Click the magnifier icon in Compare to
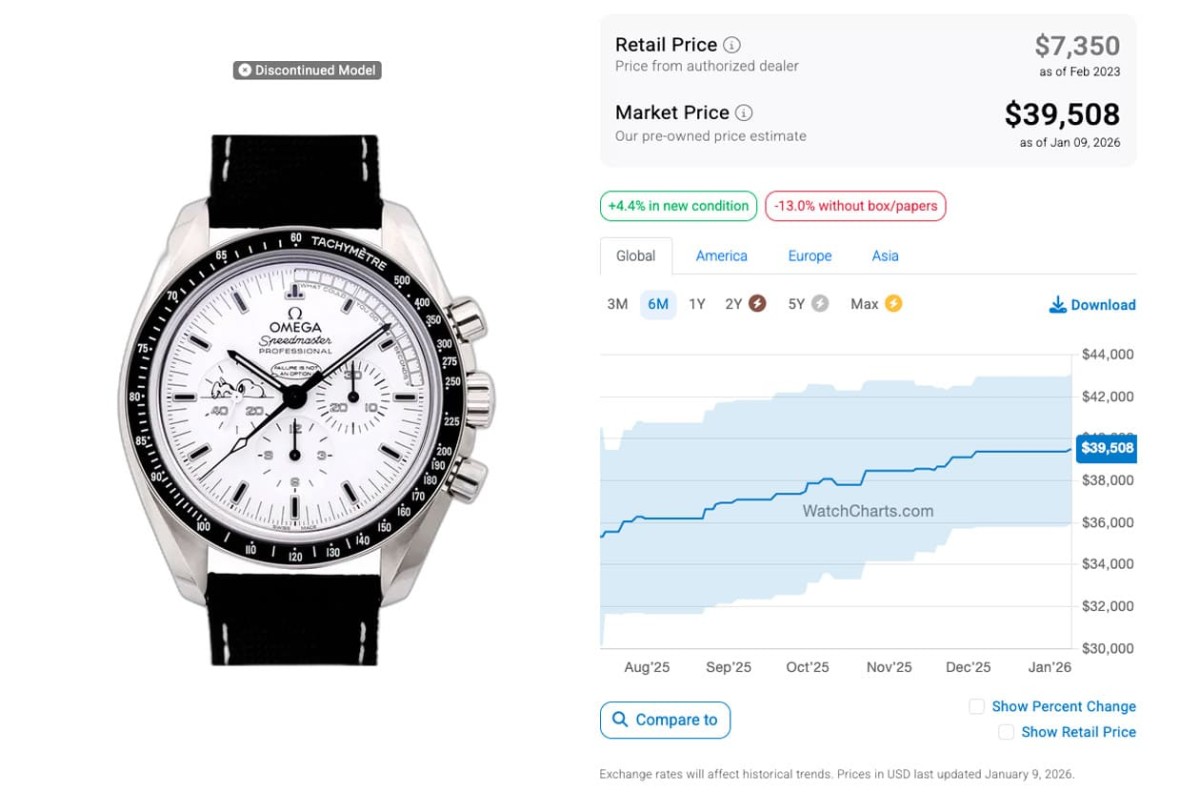The width and height of the screenshot is (1200, 793). (620, 720)
